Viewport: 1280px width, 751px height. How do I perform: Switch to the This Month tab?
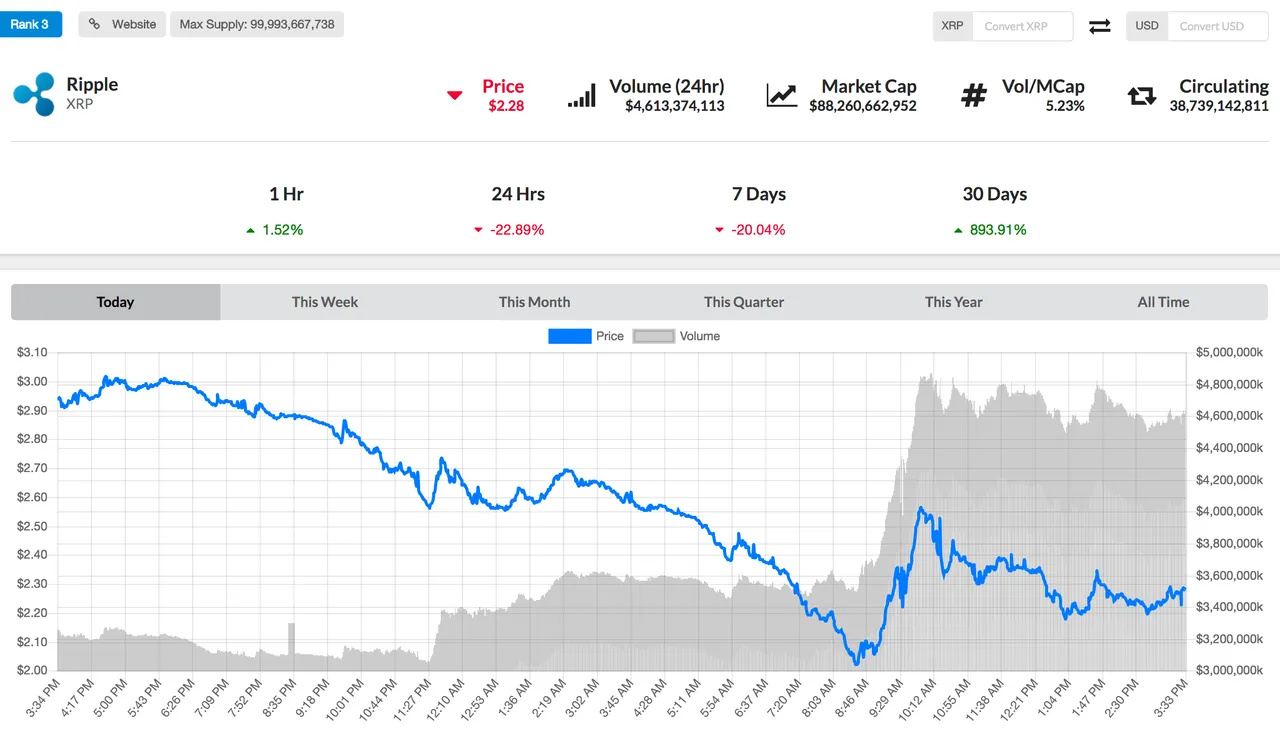pos(535,302)
